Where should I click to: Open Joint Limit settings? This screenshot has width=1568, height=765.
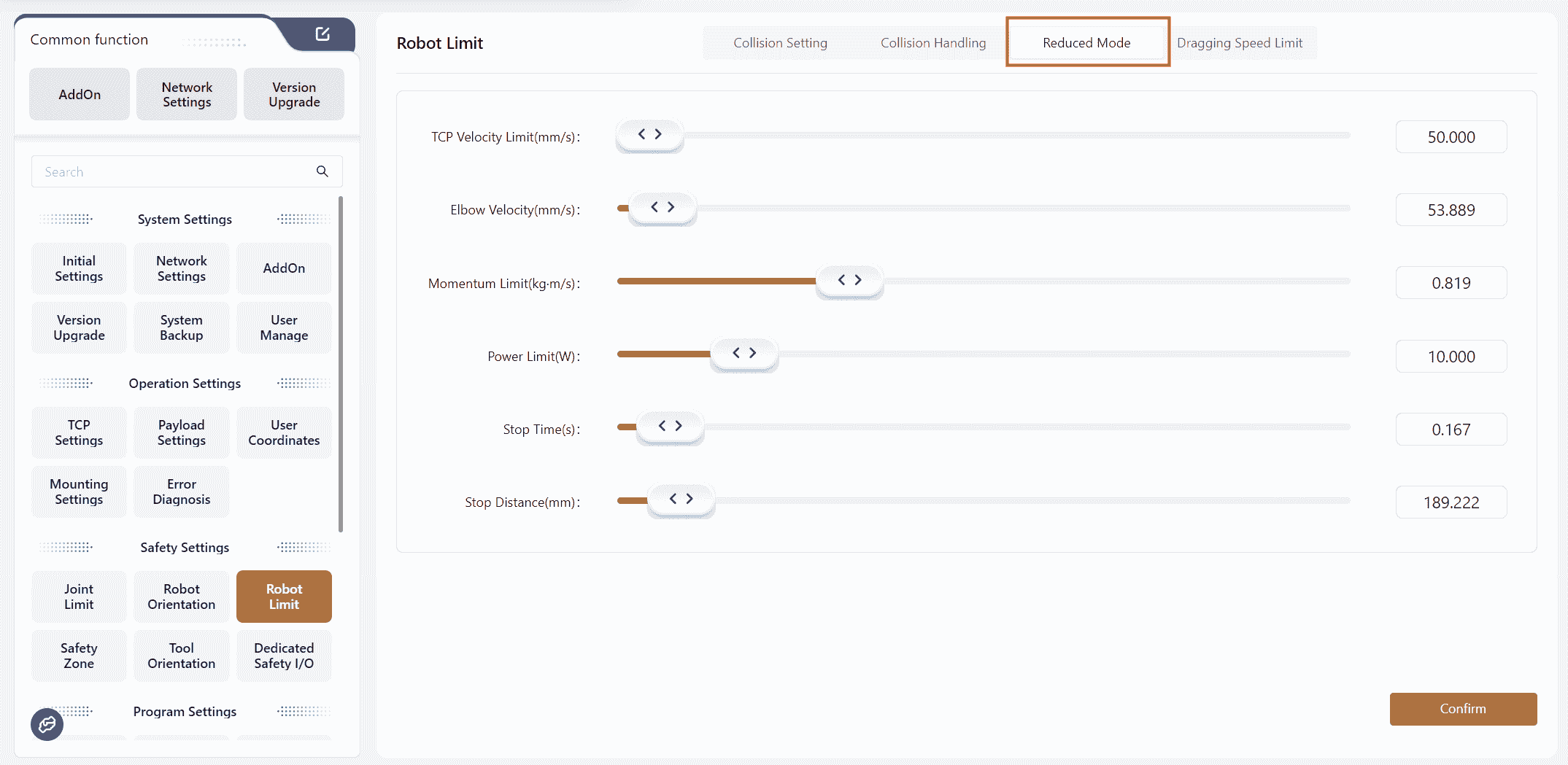(79, 597)
